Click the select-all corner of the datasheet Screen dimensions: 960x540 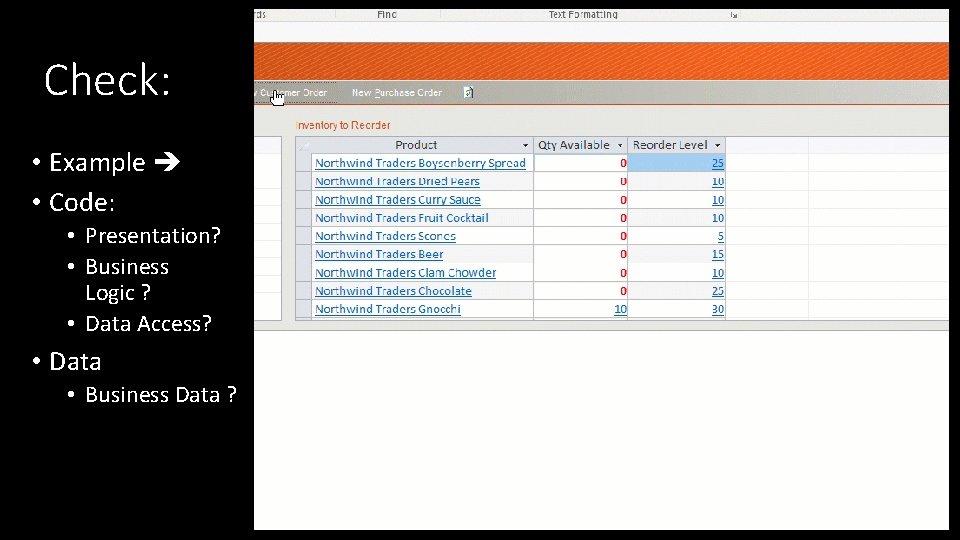tap(303, 146)
